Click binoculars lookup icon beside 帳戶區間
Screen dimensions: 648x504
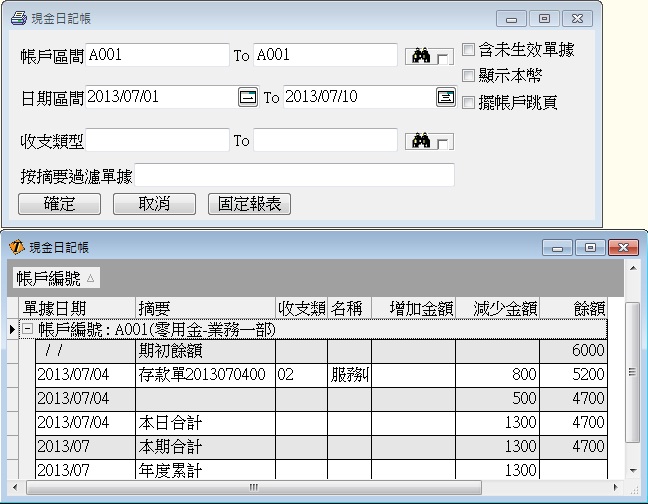coord(417,57)
